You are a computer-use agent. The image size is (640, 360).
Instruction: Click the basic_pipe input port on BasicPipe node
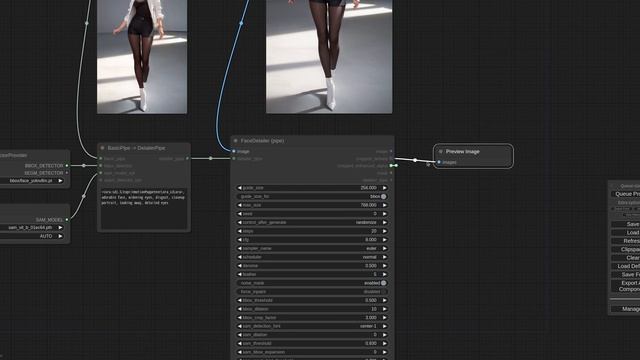pos(101,158)
